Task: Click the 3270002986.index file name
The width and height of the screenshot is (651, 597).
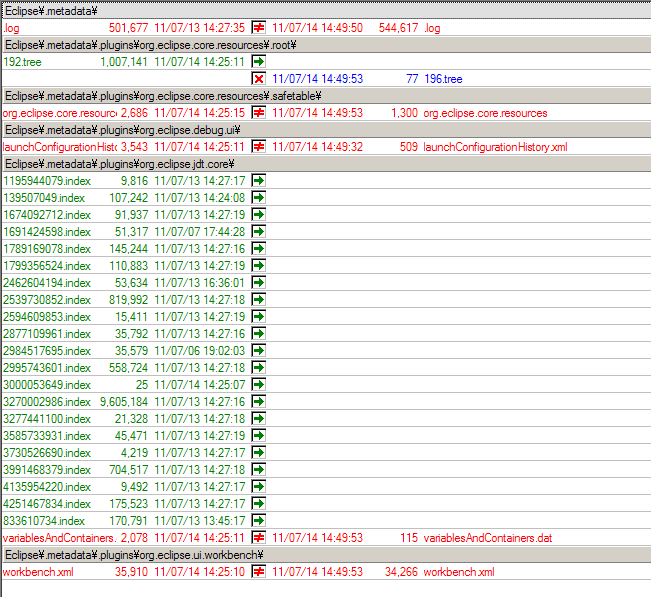Action: tap(47, 402)
